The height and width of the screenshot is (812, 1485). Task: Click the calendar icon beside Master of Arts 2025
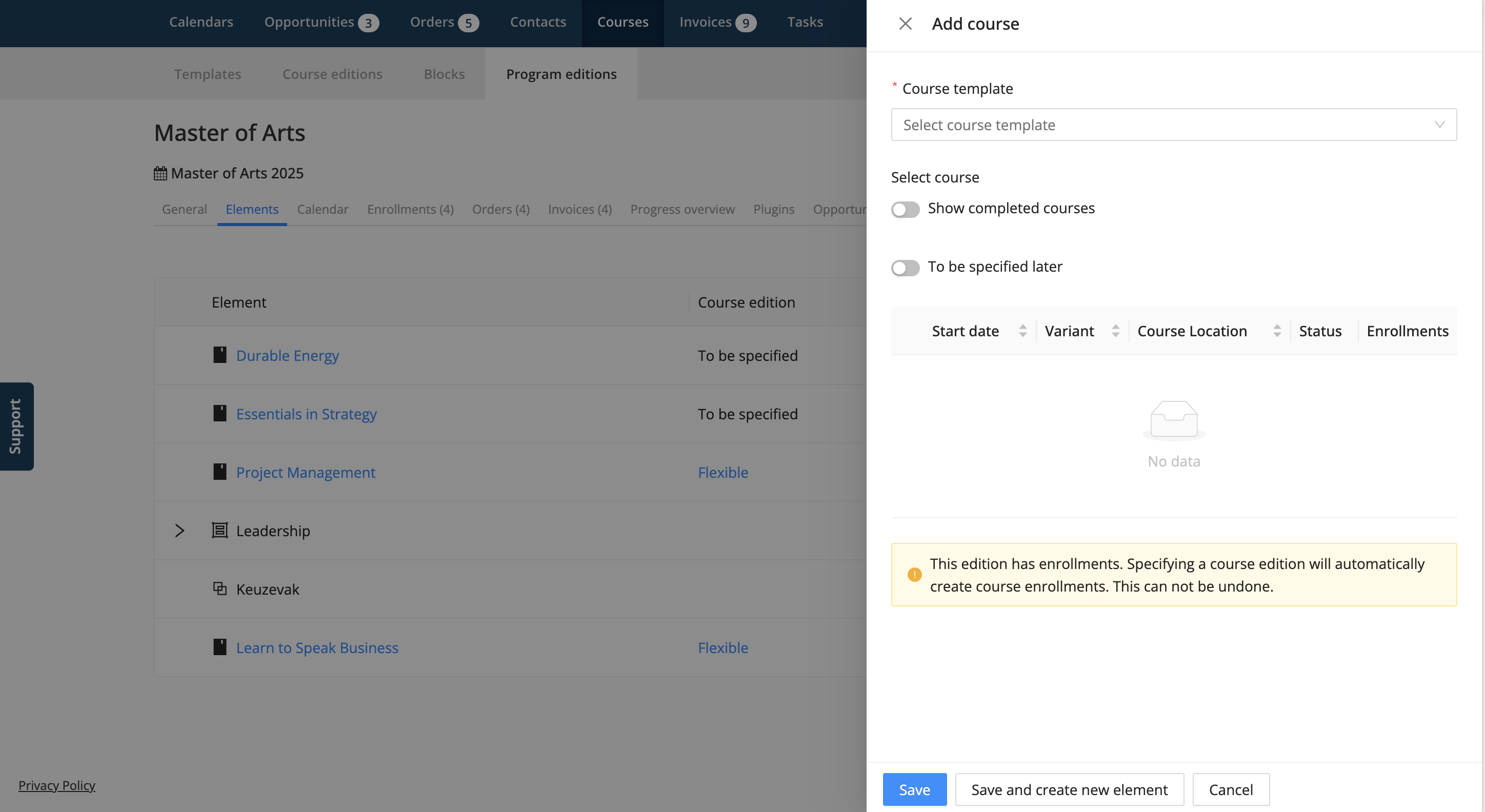point(160,173)
